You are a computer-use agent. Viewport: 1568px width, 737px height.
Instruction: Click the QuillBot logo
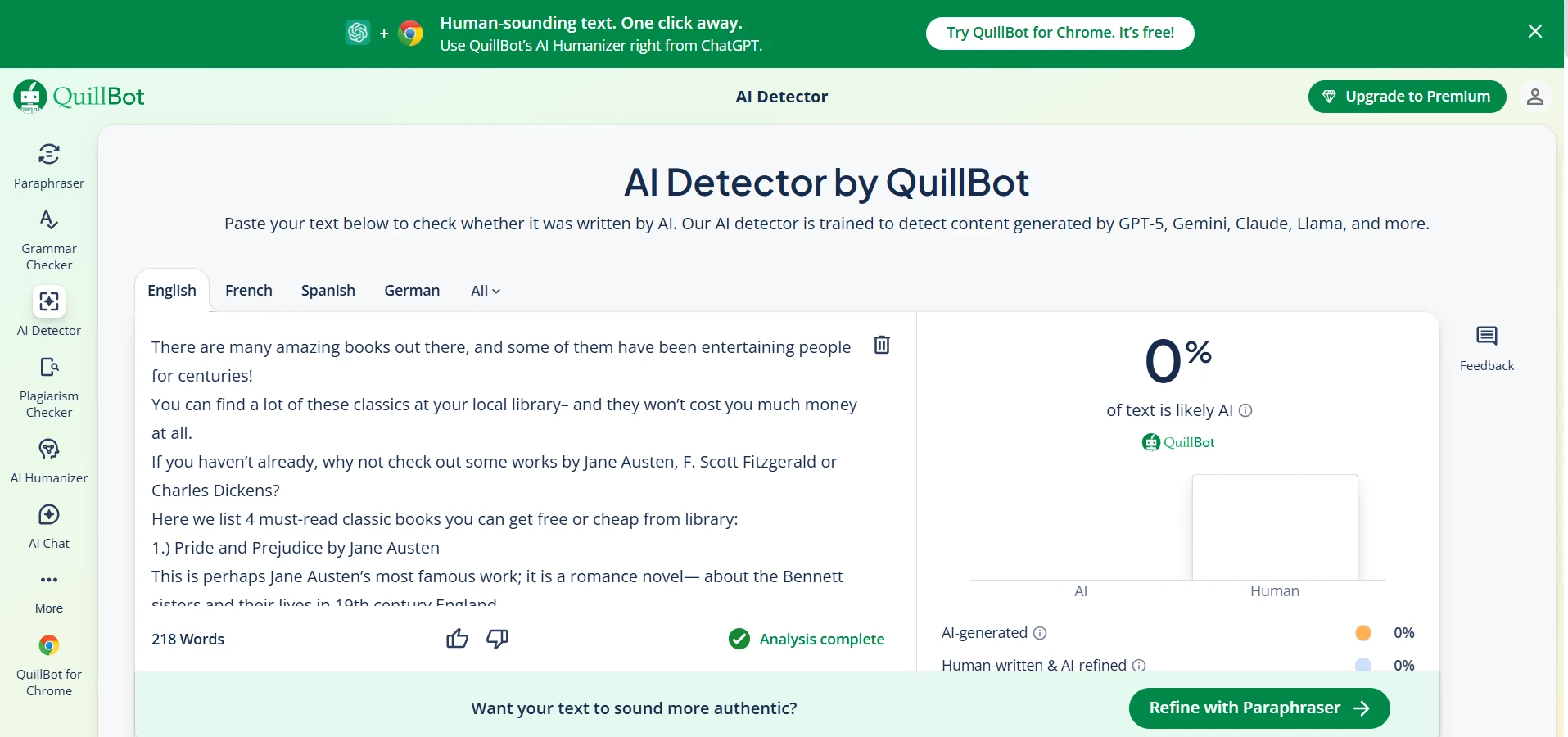(79, 96)
